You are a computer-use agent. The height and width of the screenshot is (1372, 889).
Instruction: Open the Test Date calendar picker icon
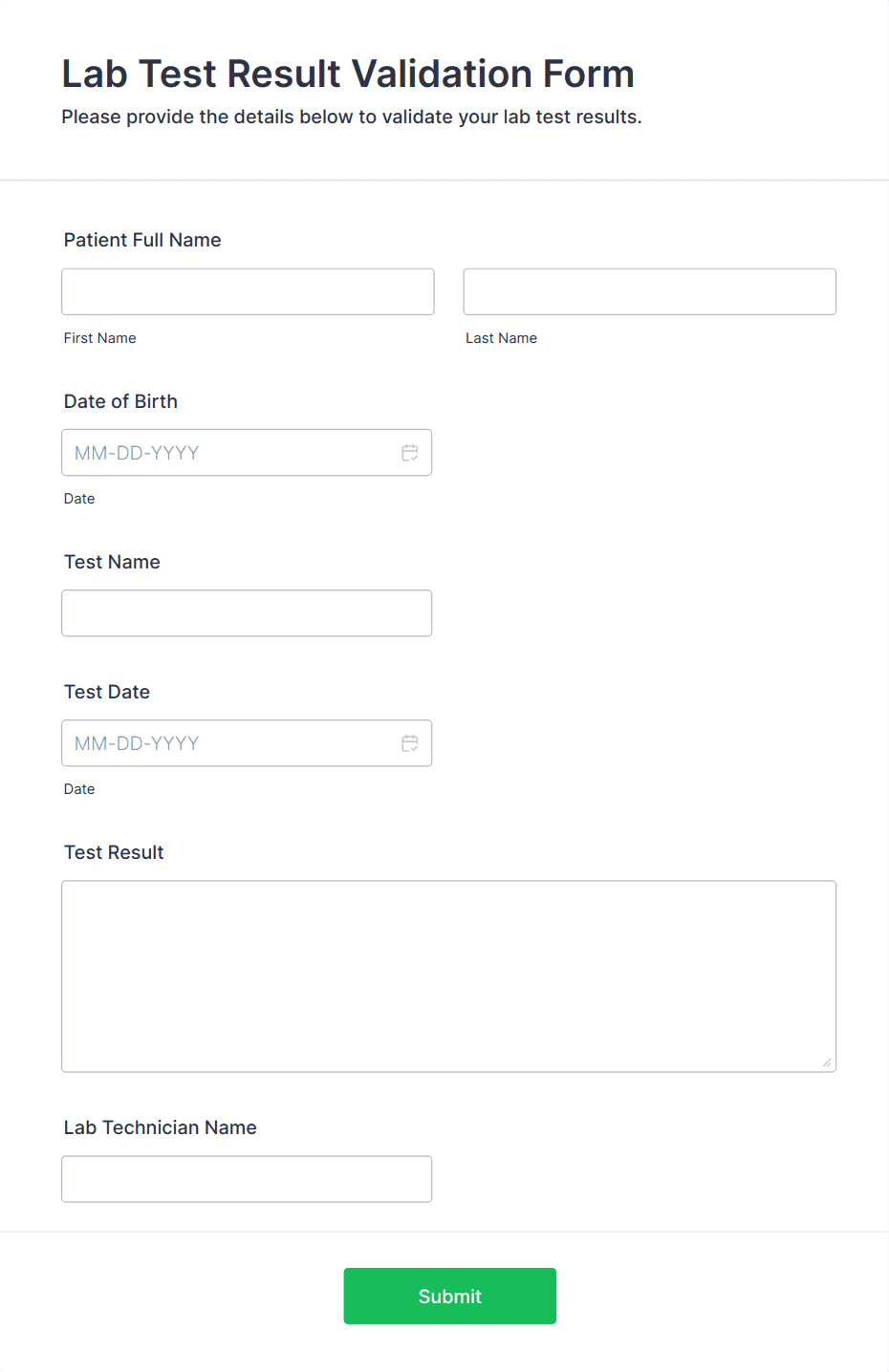click(410, 743)
